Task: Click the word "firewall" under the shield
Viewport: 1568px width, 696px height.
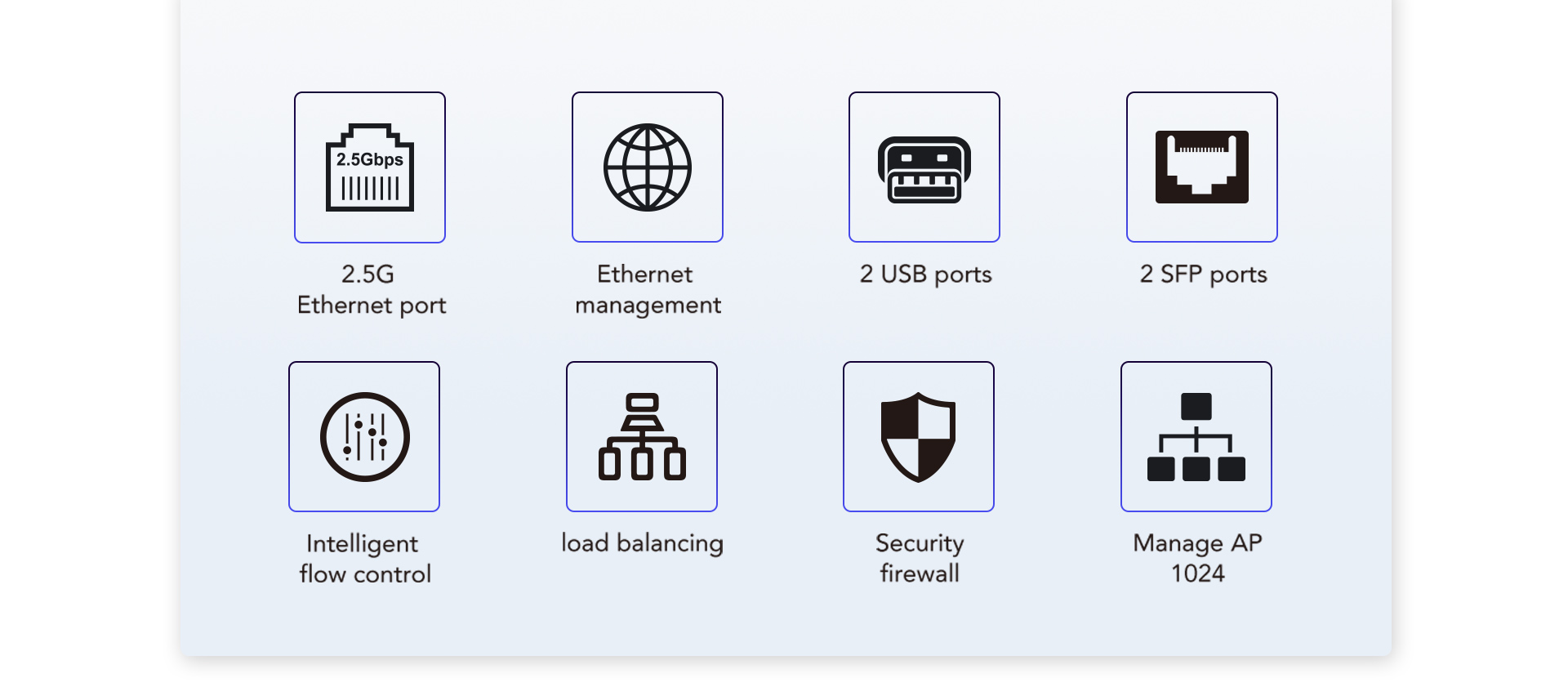Action: pos(920,573)
